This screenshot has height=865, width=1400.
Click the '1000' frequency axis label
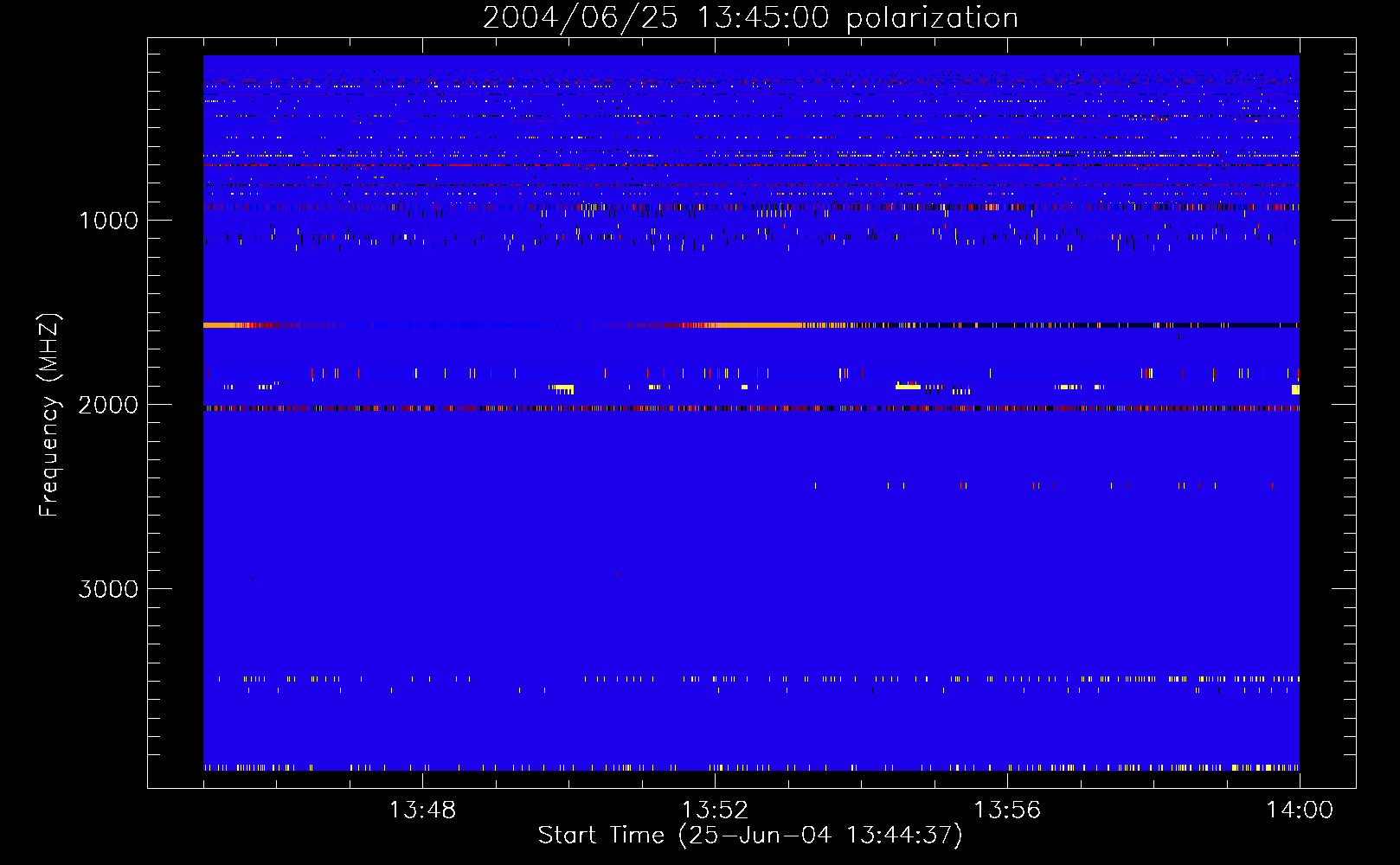[x=108, y=221]
